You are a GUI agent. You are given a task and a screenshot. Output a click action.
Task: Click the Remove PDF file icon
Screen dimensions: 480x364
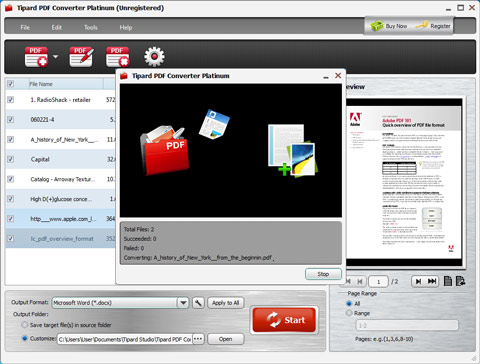click(118, 57)
